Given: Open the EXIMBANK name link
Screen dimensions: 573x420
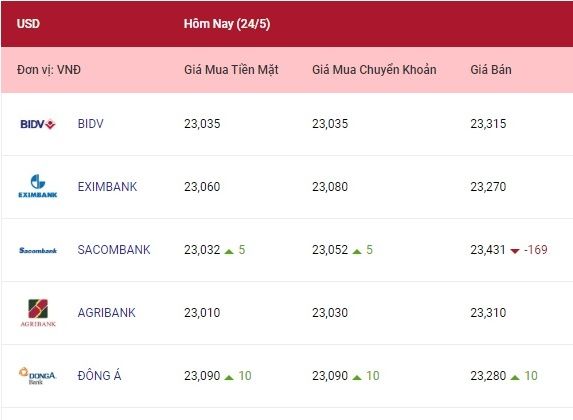Looking at the screenshot, I should click(107, 187).
